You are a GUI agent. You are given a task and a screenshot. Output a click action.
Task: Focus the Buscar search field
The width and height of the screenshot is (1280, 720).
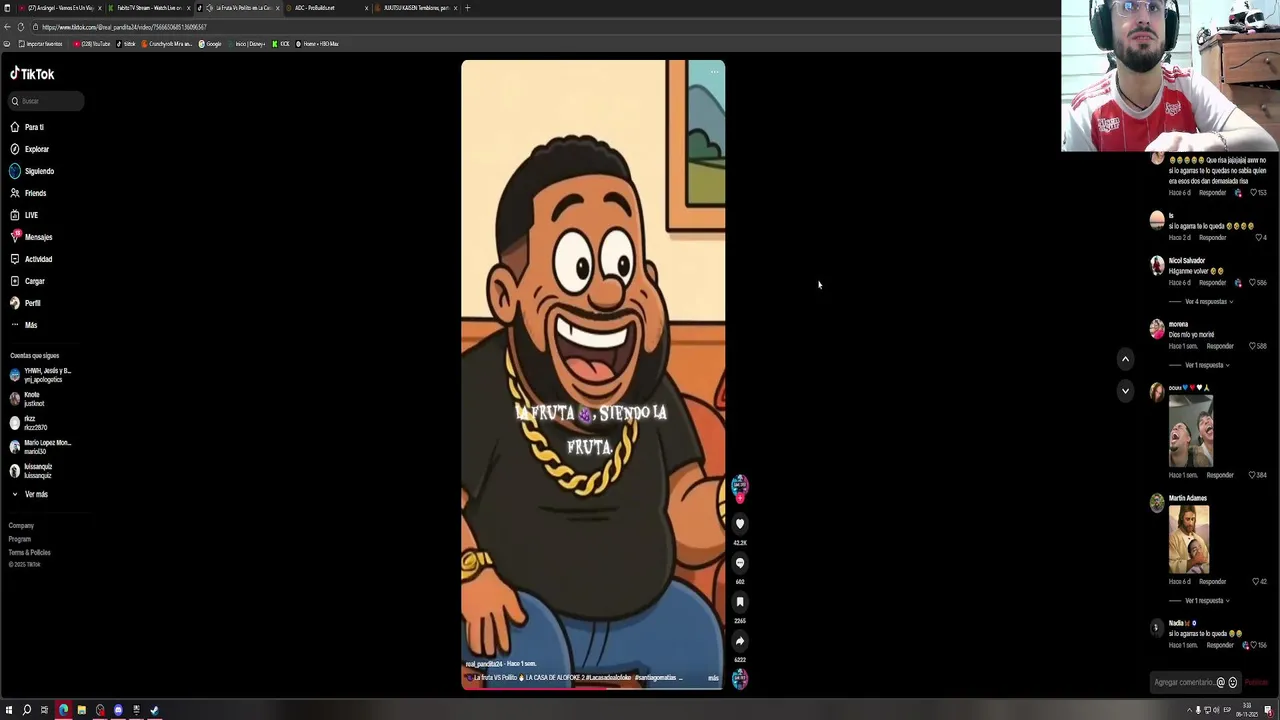[46, 101]
